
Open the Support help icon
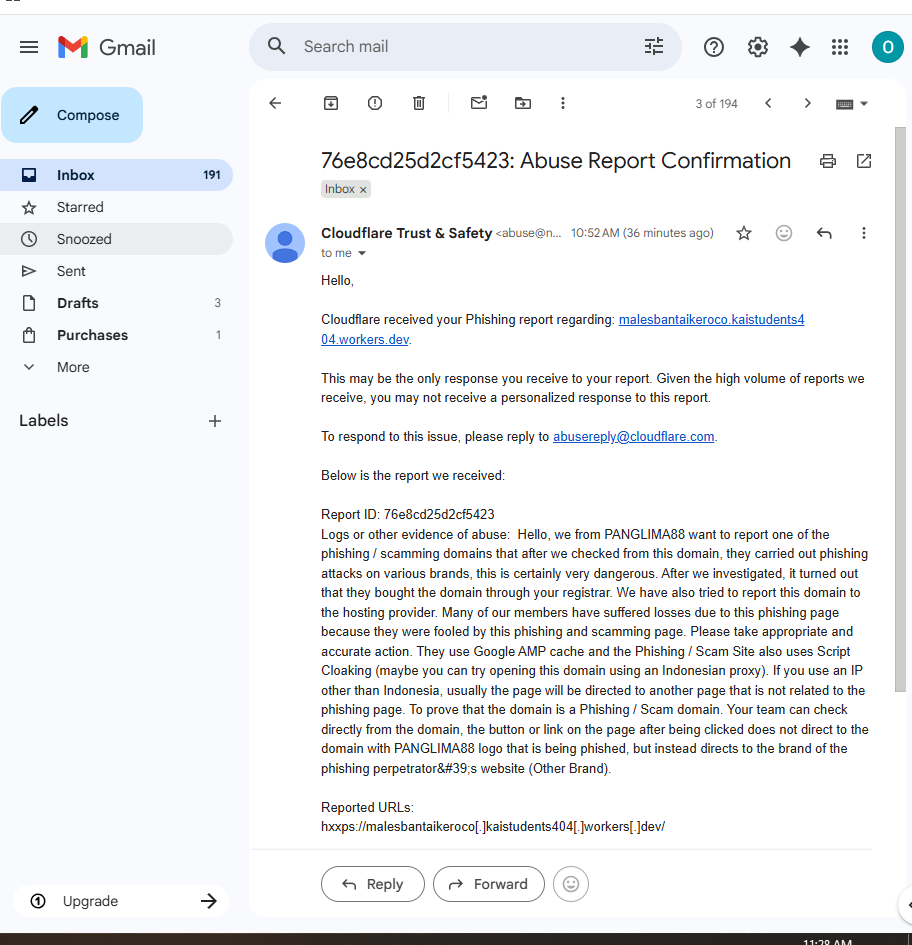click(x=714, y=47)
